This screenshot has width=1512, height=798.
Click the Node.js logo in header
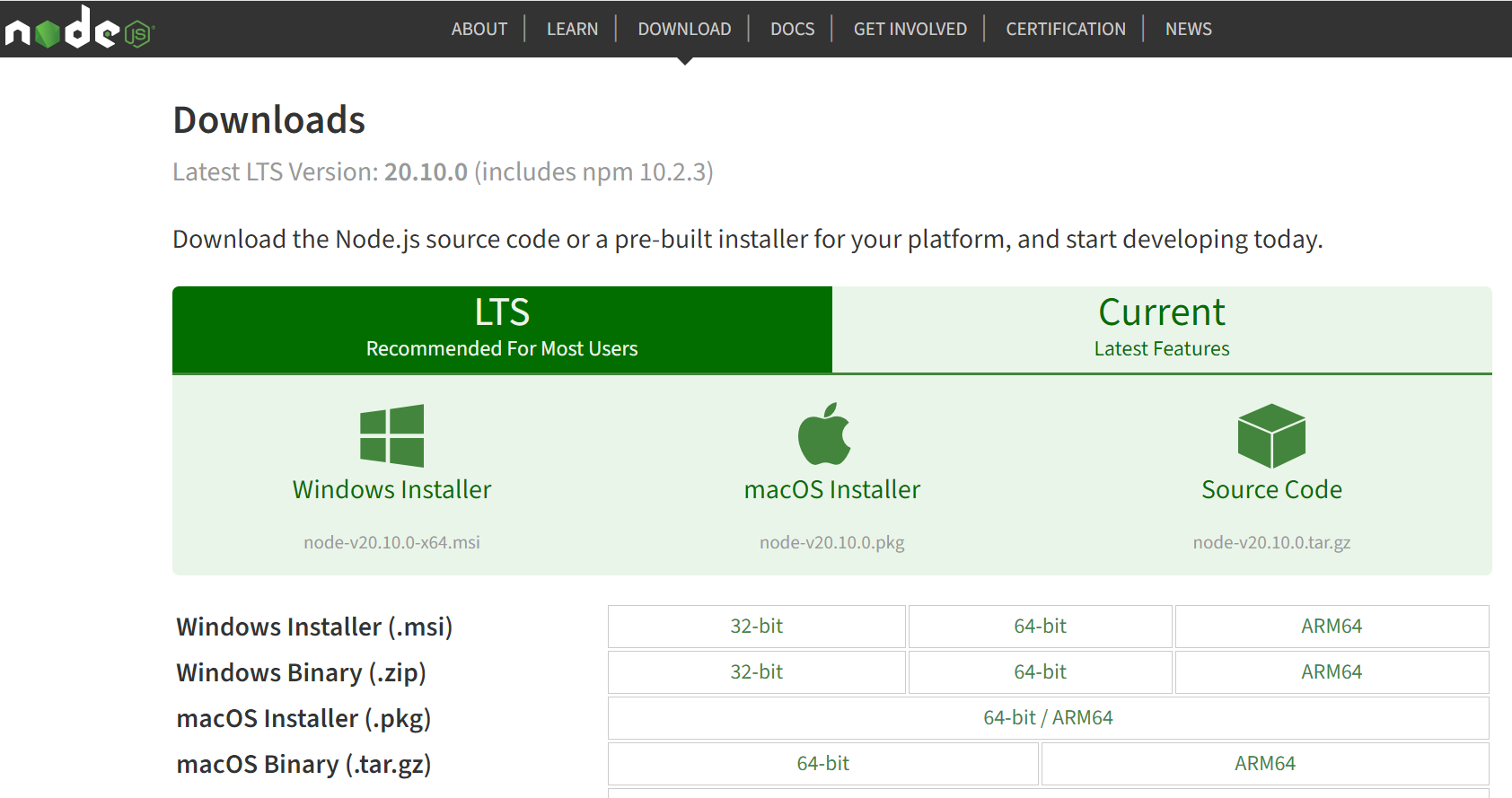tap(80, 28)
